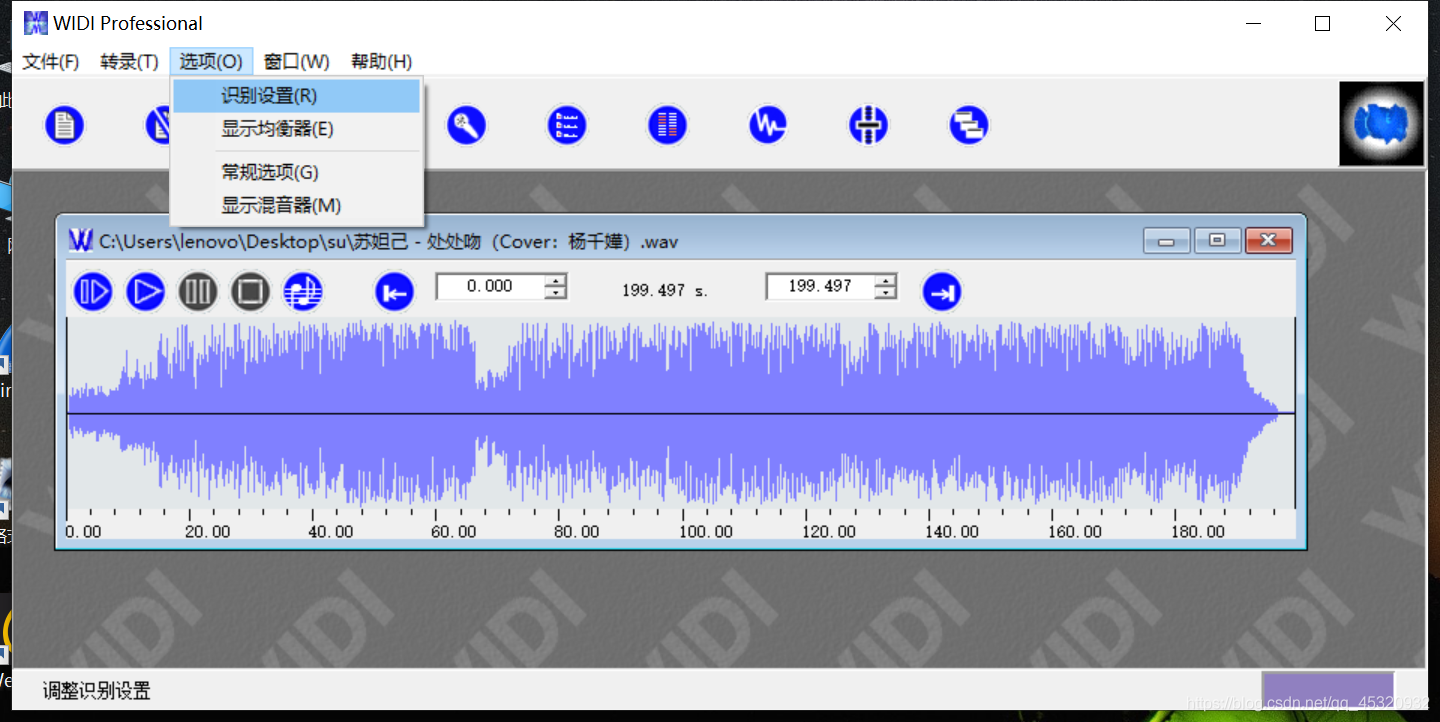
Task: Open the 帮助(H) menu
Action: pyautogui.click(x=381, y=62)
